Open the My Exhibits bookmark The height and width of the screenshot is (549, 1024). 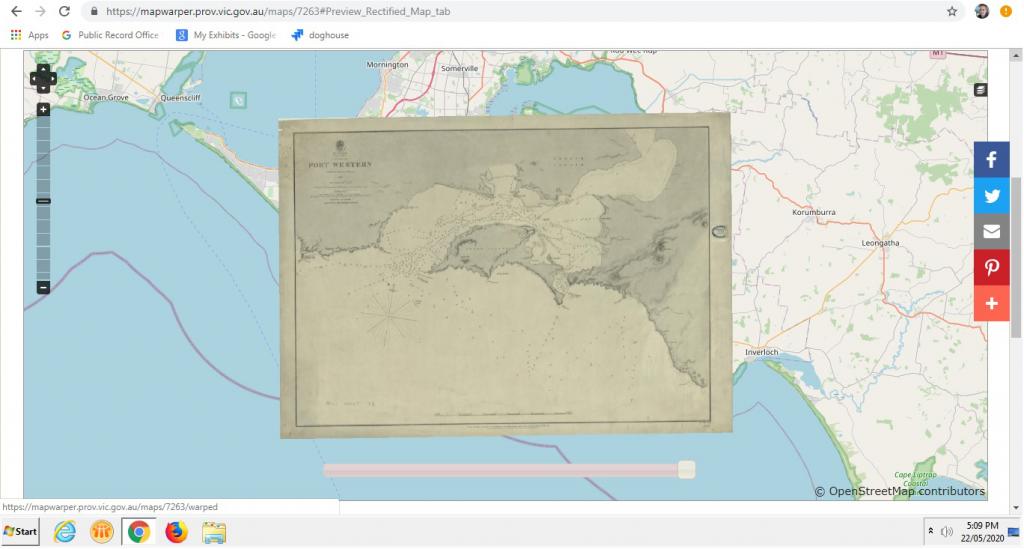click(x=228, y=35)
